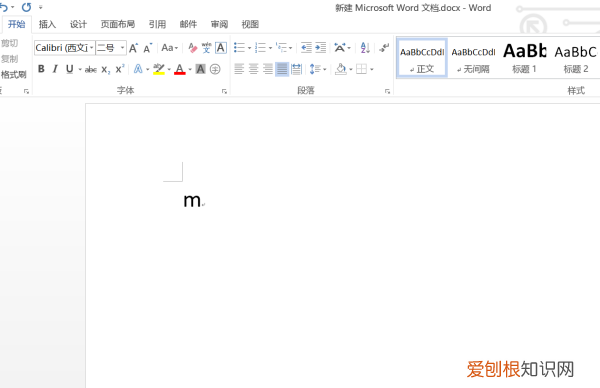Screen dimensions: 600x388
Task: Click the Text Effects outlined A icon
Action: pos(138,69)
